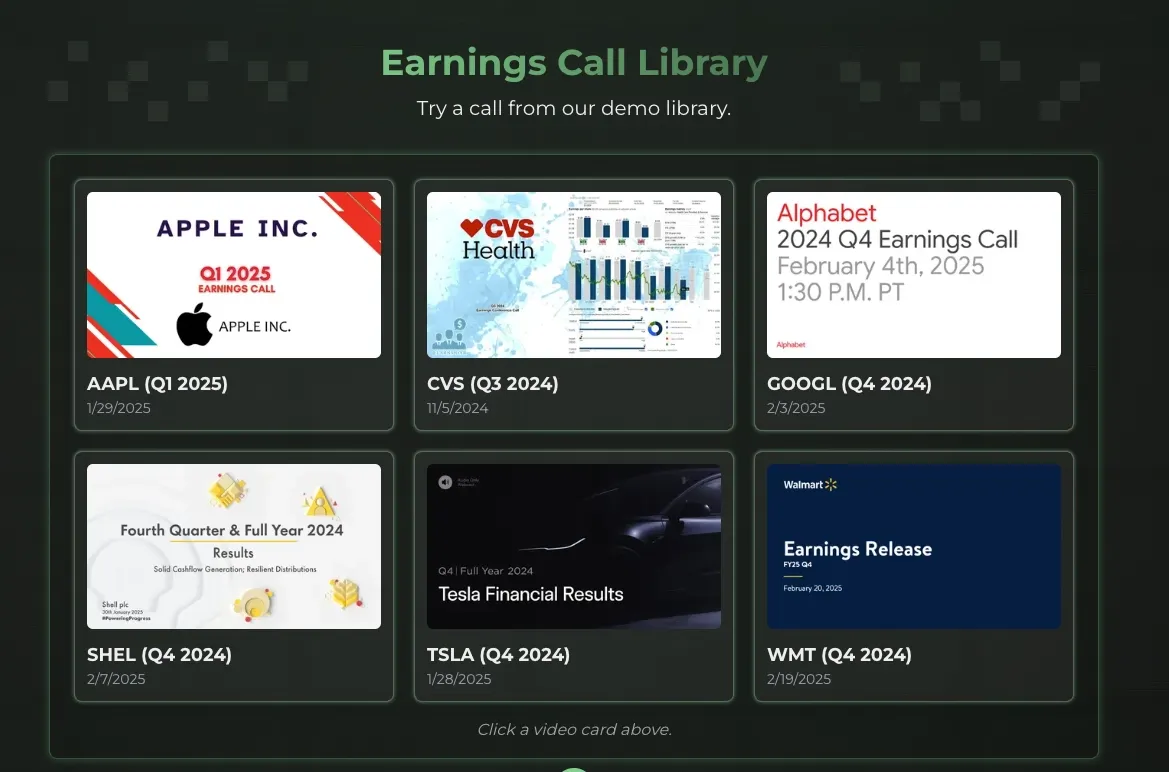Click the Alphabet wordmark on the GOOGL card
The height and width of the screenshot is (772, 1169).
point(826,213)
